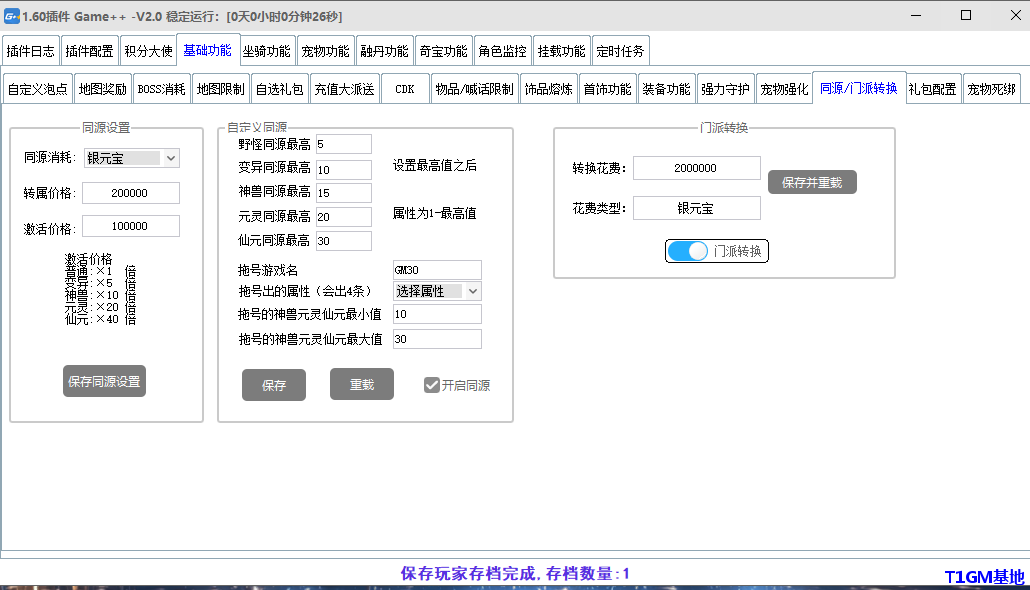1030x590 pixels.
Task: Click the 拖号 maximum value field
Action: coord(437,339)
